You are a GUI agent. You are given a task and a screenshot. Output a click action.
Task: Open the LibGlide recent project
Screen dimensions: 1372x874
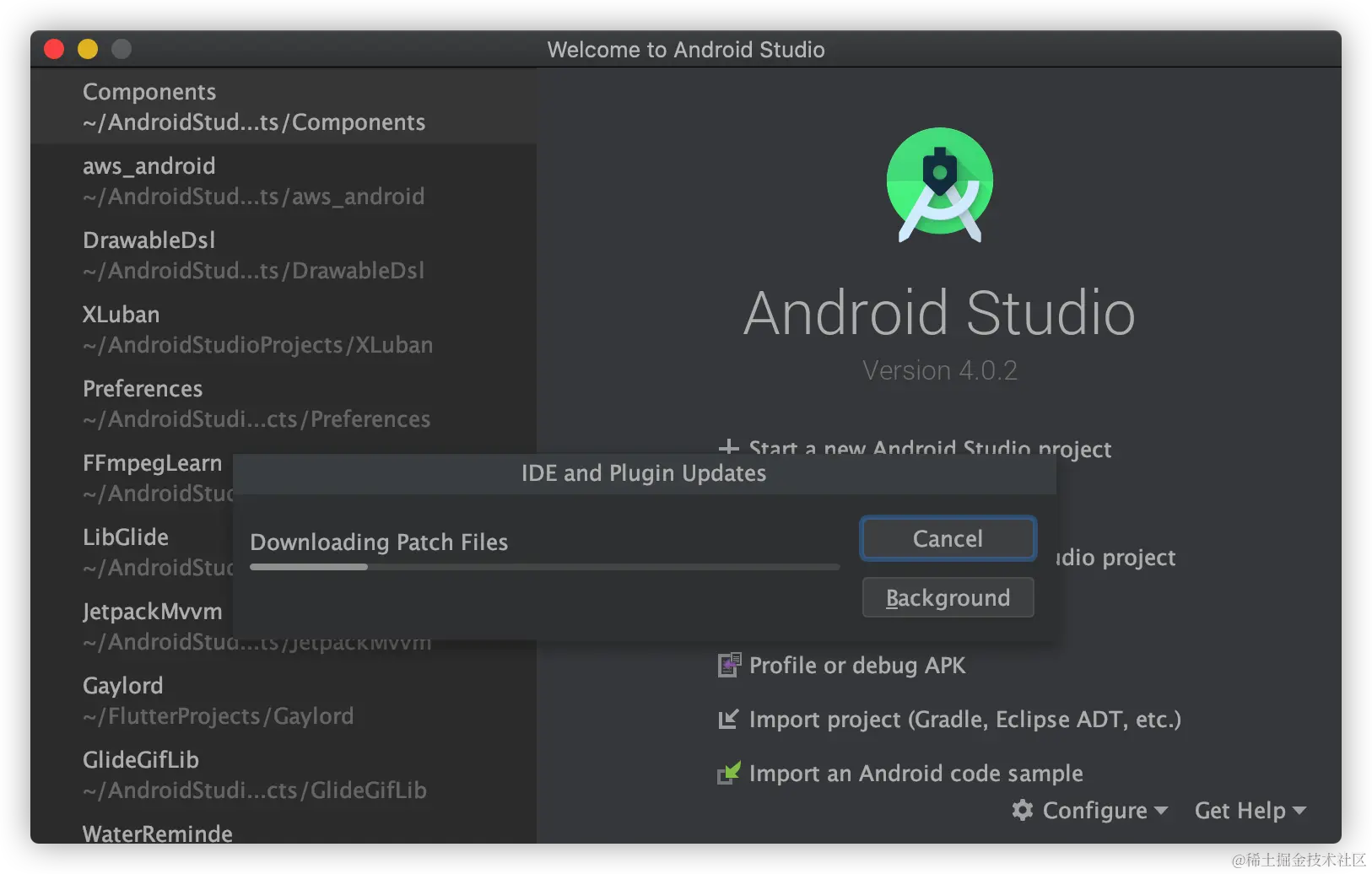coord(132,552)
